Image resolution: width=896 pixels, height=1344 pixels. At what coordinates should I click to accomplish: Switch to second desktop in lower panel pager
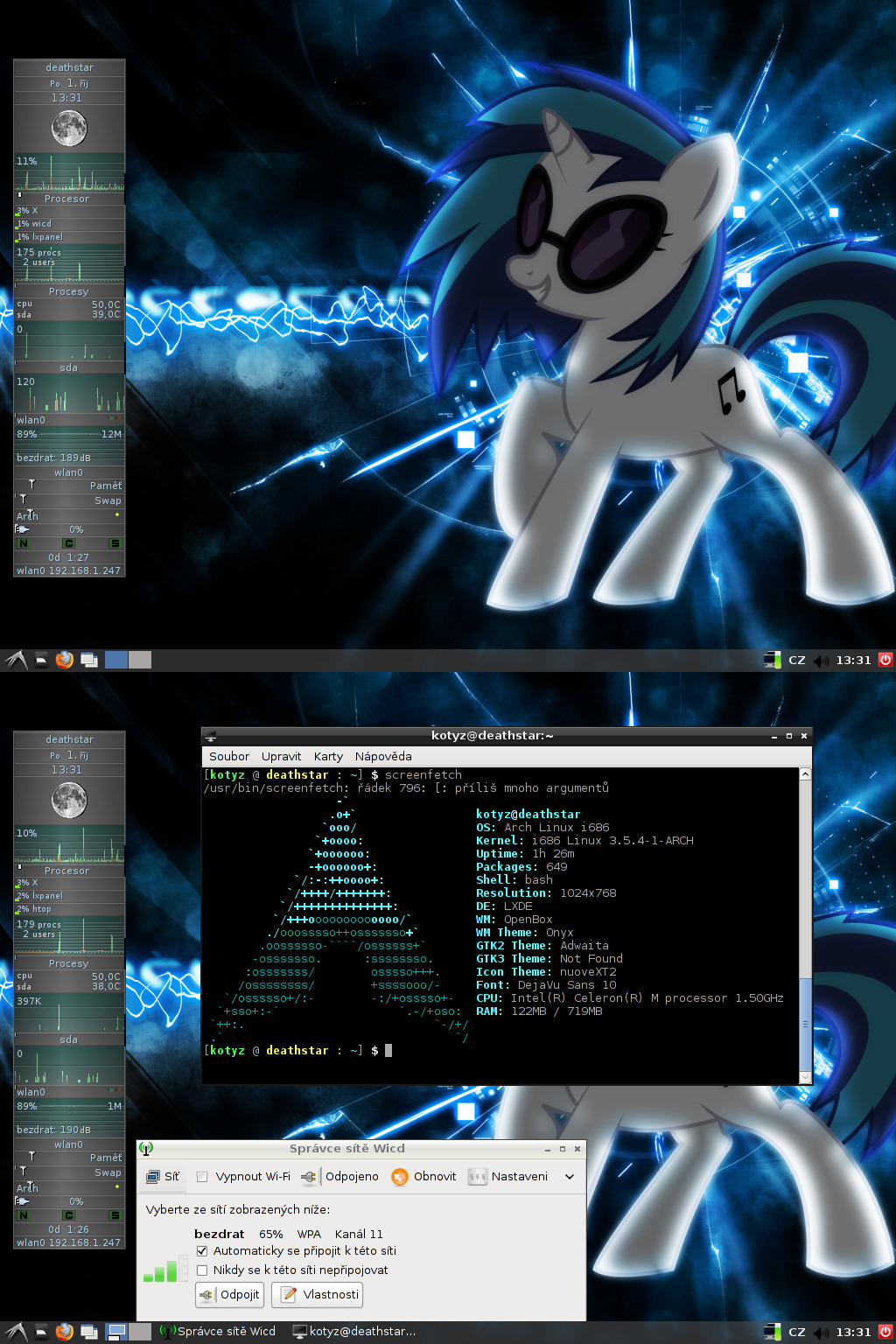pyautogui.click(x=140, y=1332)
